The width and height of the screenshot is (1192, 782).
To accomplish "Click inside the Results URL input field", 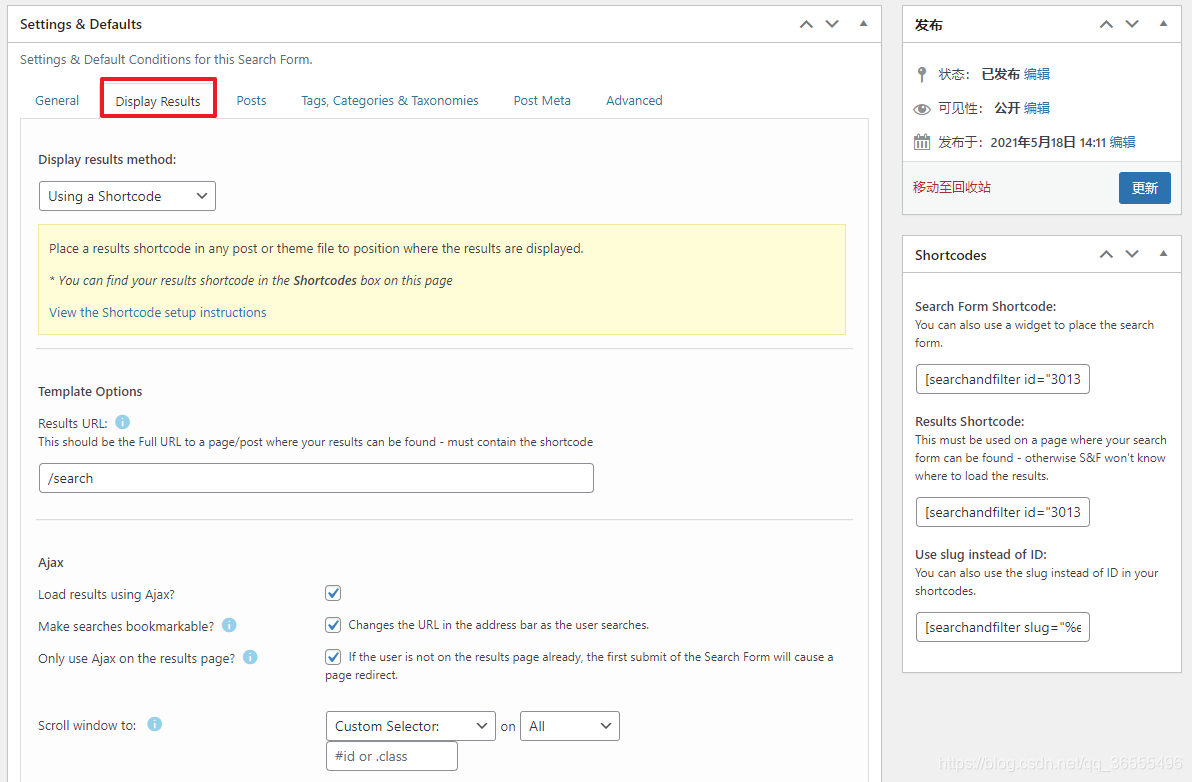I will pyautogui.click(x=316, y=478).
